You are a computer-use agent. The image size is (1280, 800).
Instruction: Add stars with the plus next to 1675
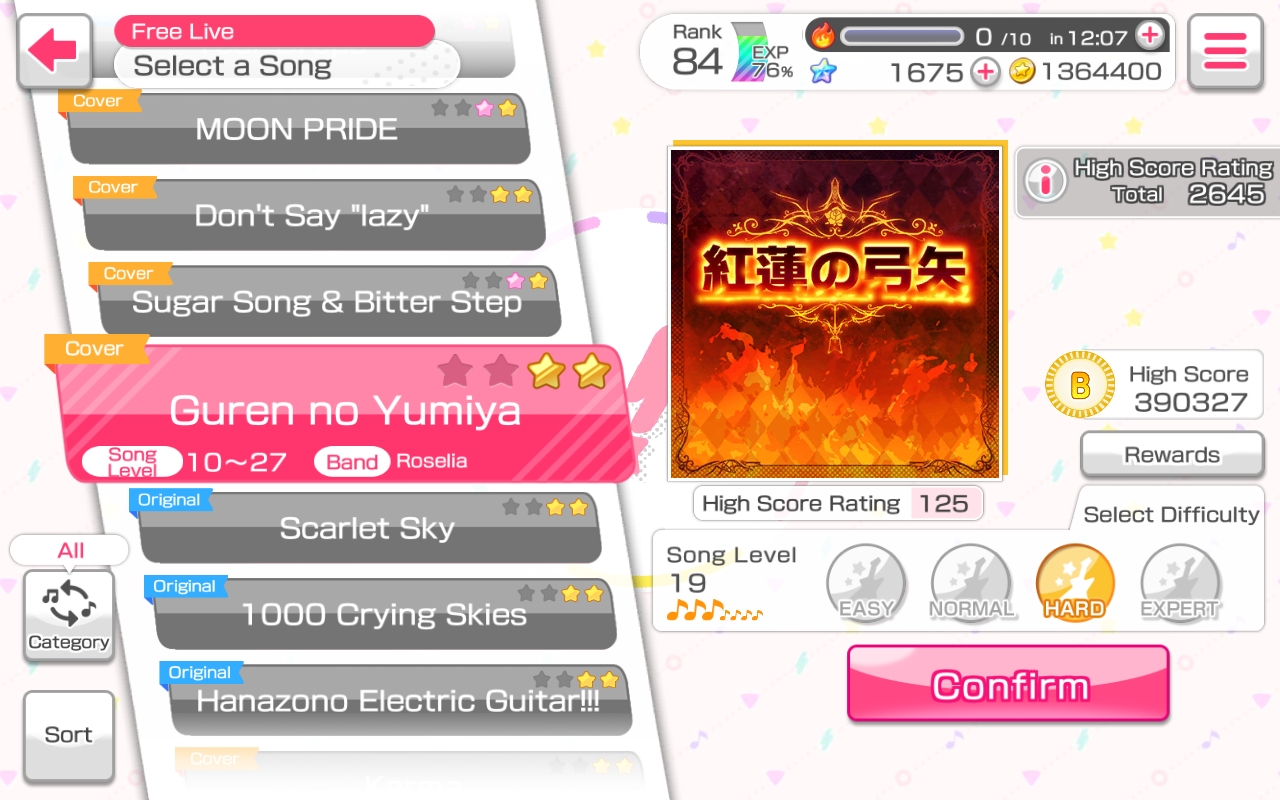coord(986,72)
